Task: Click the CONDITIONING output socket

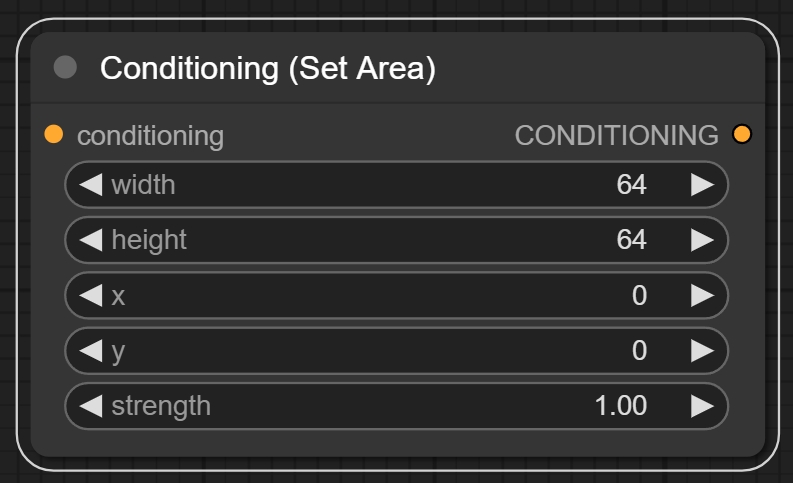Action: point(741,134)
